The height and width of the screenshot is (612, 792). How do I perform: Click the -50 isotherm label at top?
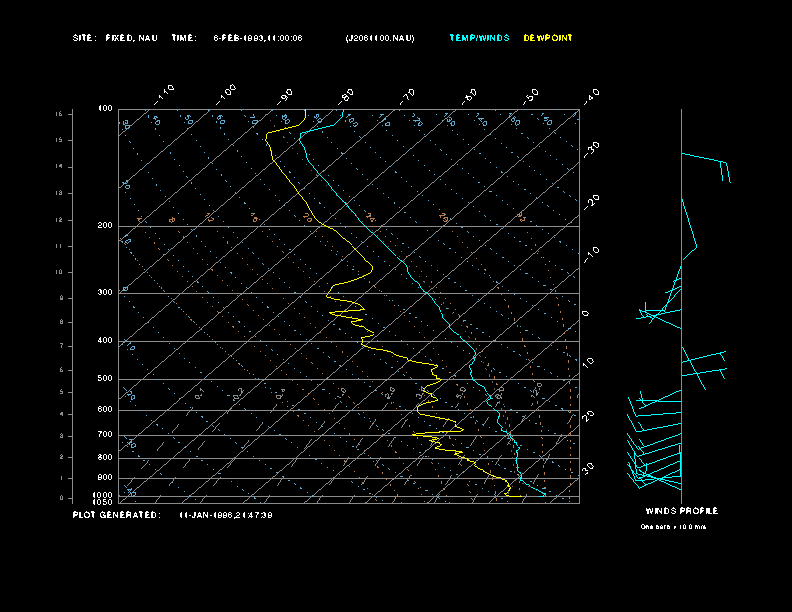coord(530,97)
